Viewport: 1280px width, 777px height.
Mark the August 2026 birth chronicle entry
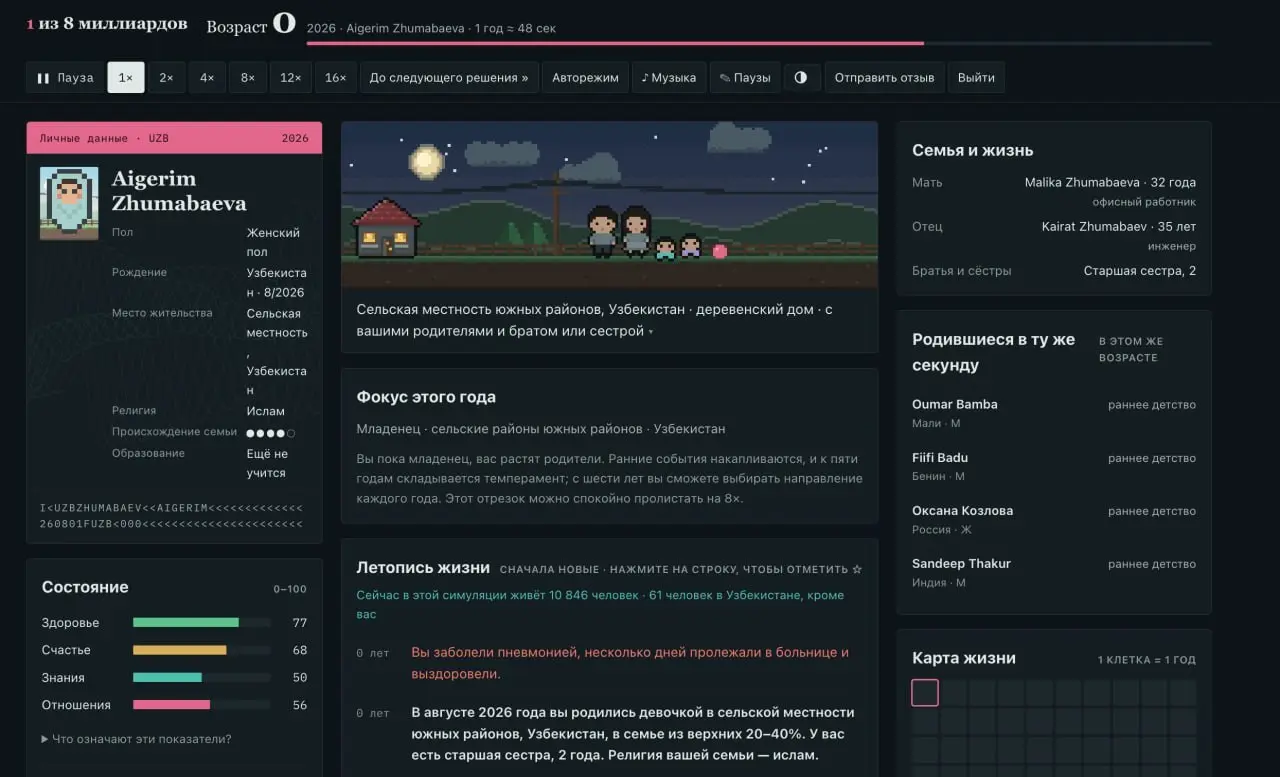[x=609, y=734]
